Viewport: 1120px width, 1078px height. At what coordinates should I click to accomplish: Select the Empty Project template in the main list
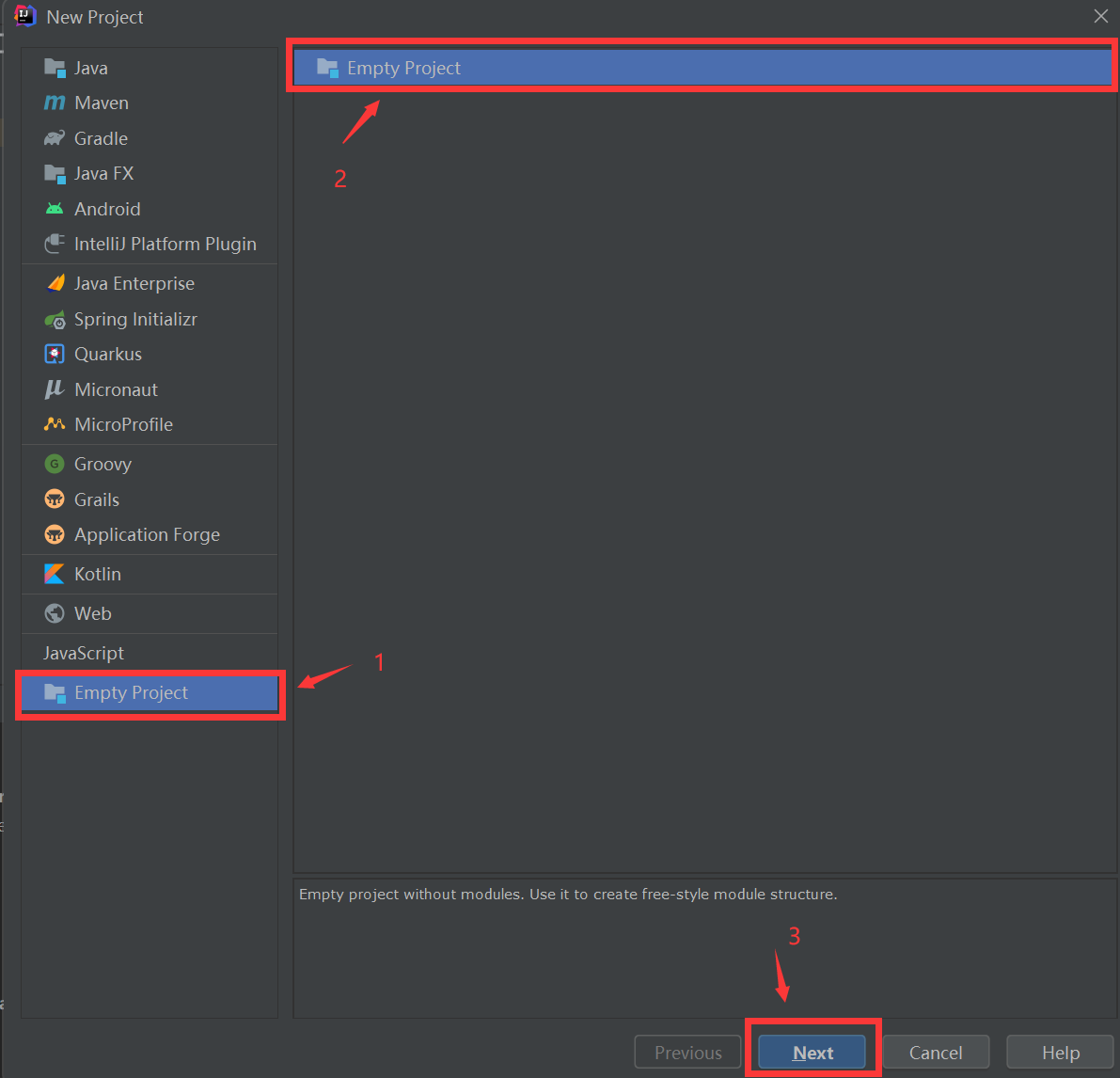702,68
